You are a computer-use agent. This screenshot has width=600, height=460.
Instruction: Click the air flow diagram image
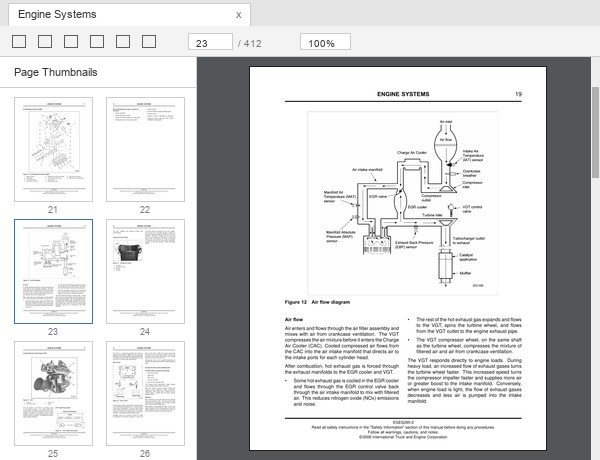[x=403, y=203]
